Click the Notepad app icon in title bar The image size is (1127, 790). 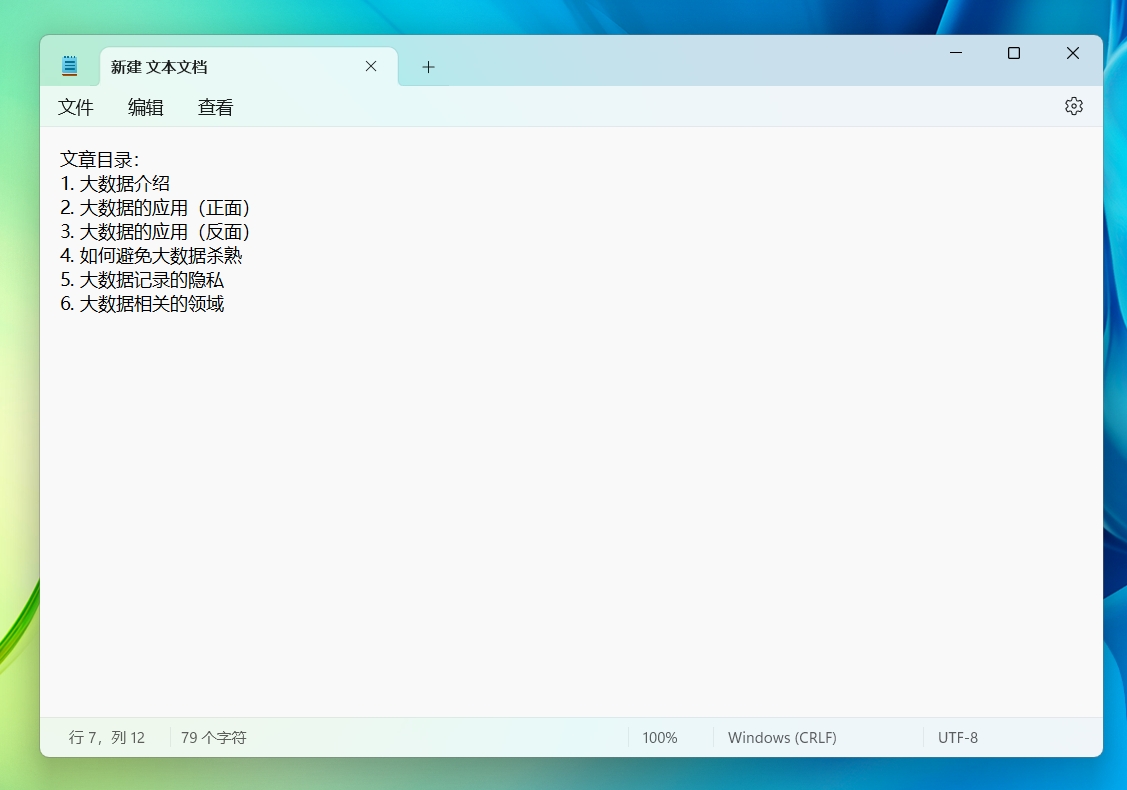click(69, 66)
